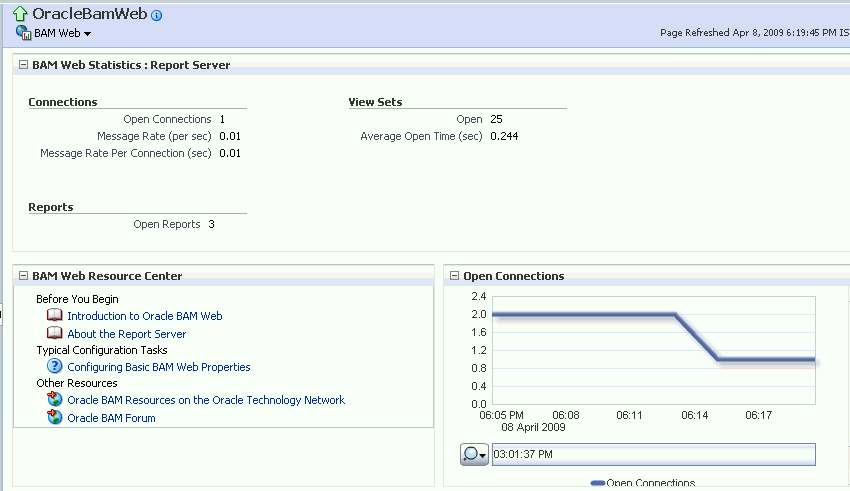Click the Connections section heading
Viewport: 850px width, 491px height.
click(x=63, y=102)
